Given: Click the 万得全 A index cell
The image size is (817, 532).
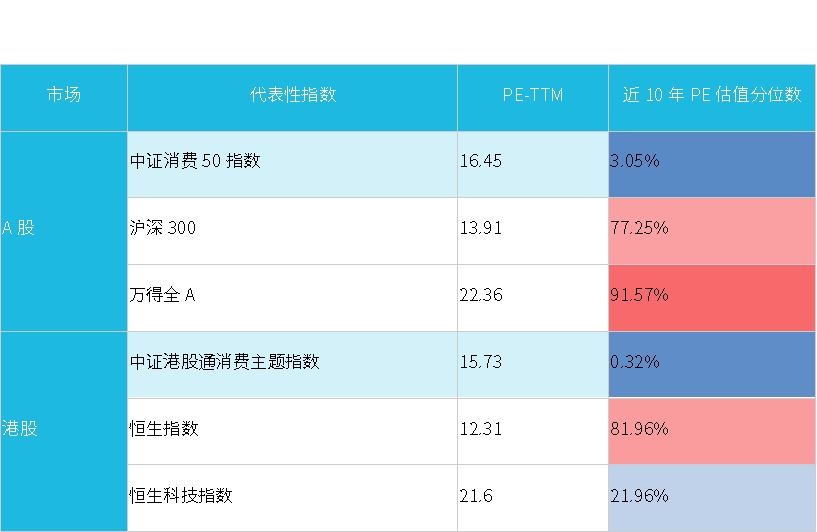Looking at the screenshot, I should pyautogui.click(x=292, y=296).
